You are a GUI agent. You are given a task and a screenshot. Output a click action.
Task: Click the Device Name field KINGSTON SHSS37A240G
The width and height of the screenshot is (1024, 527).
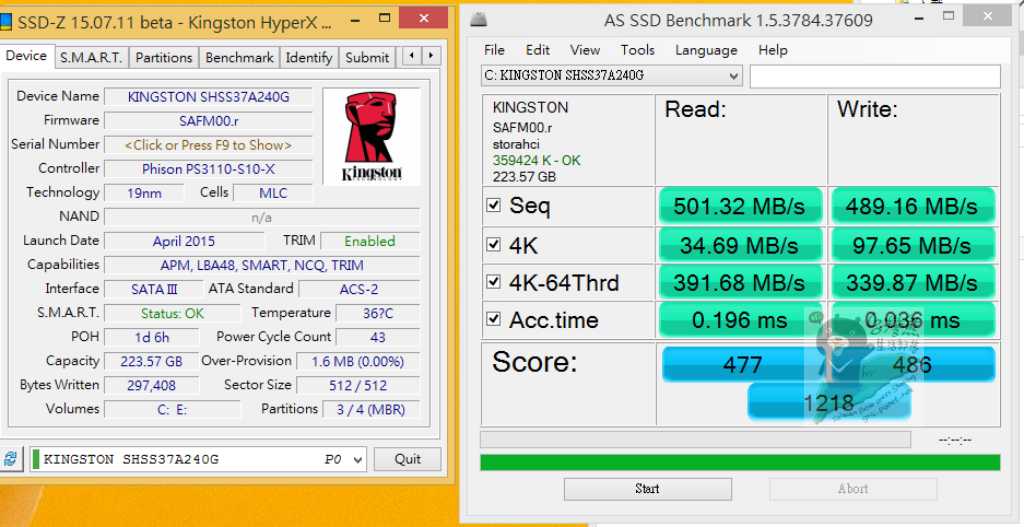click(x=208, y=97)
